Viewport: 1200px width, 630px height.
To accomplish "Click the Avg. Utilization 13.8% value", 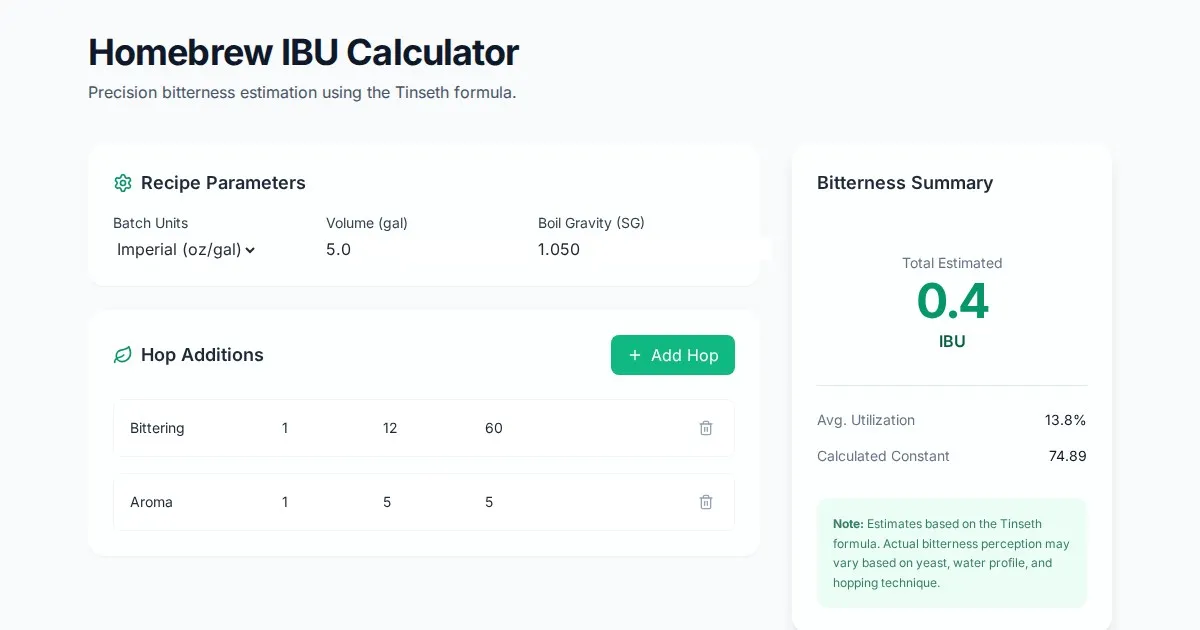I will 1065,420.
